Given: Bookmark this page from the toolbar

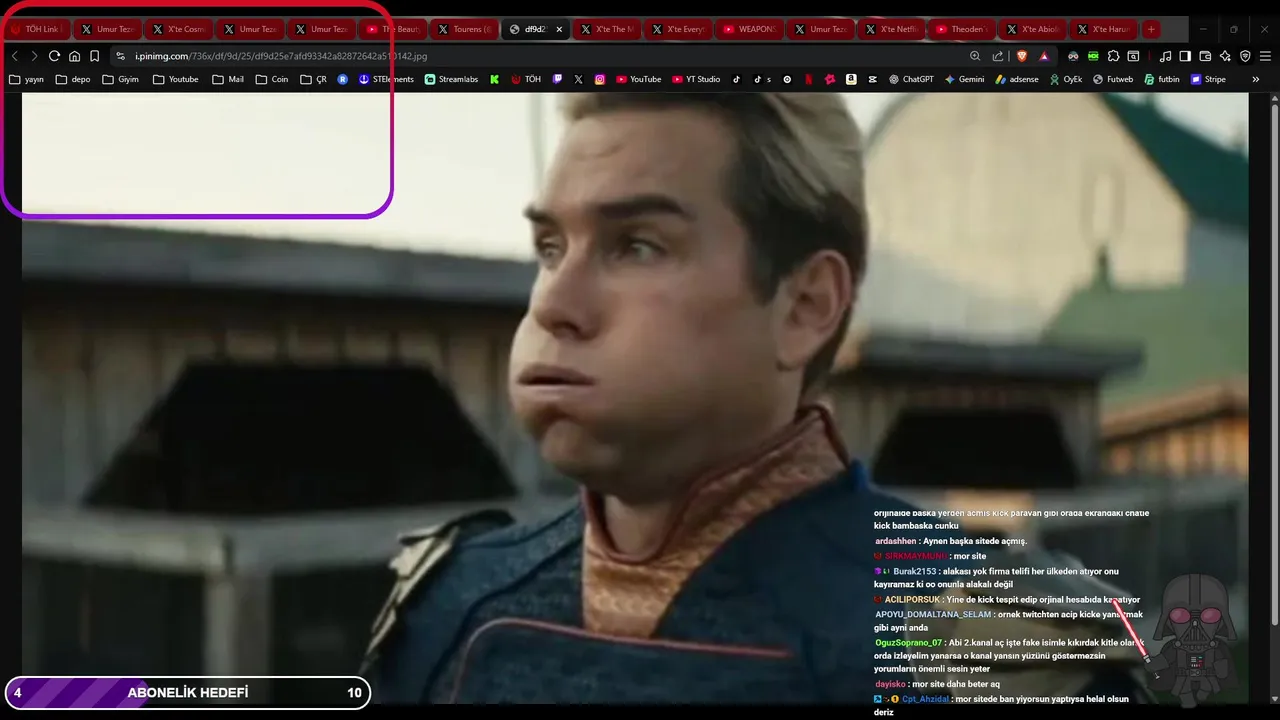Looking at the screenshot, I should coord(94,56).
